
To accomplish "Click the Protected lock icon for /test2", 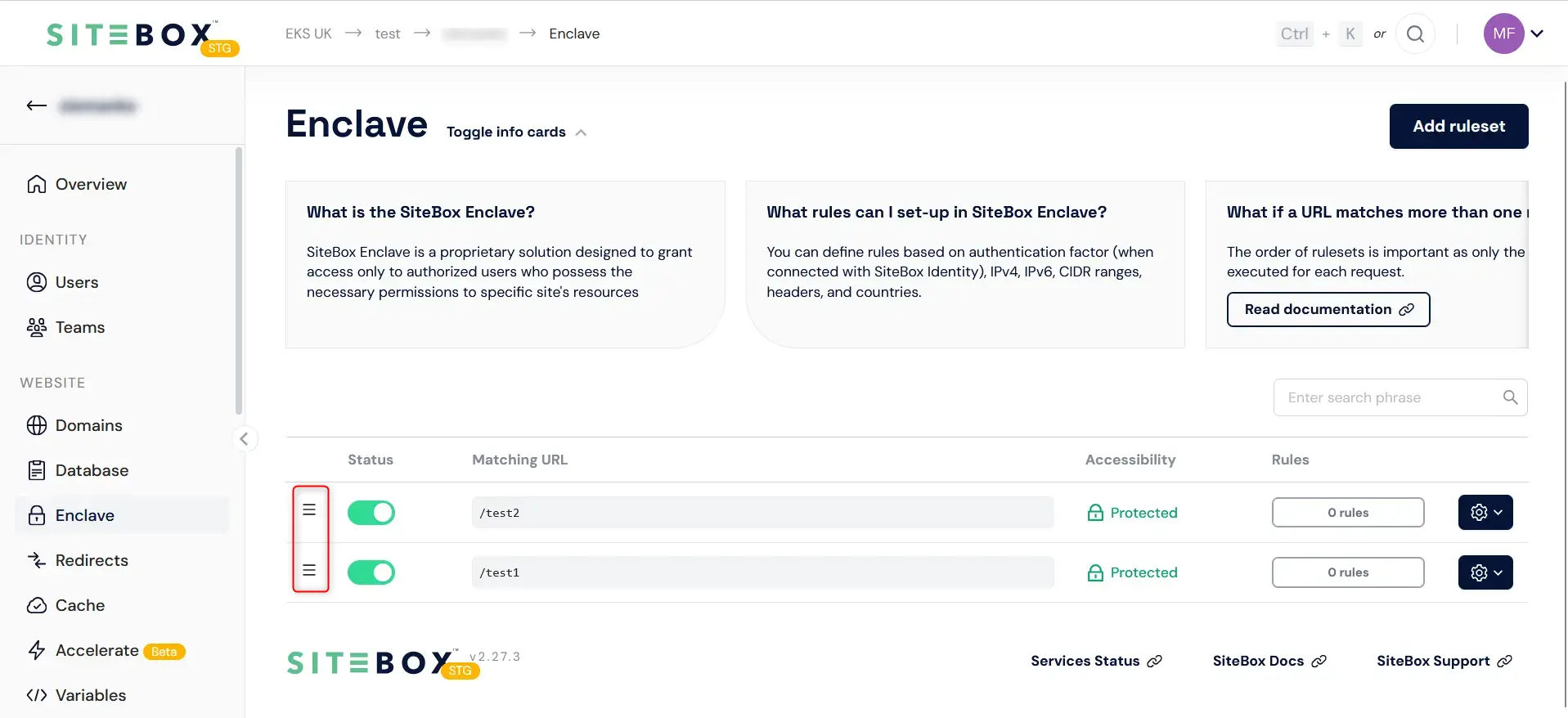I will [x=1095, y=513].
